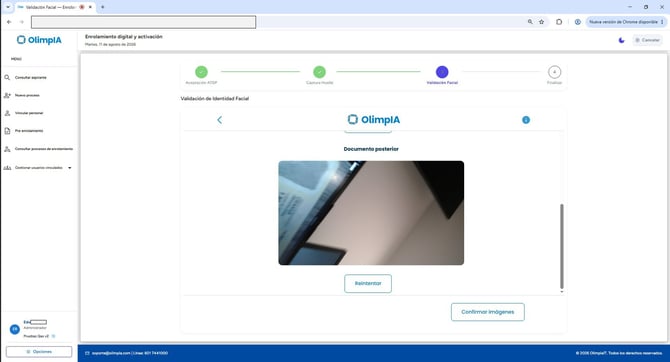
Task: Click the Validación Facial active step circle
Action: point(442,72)
